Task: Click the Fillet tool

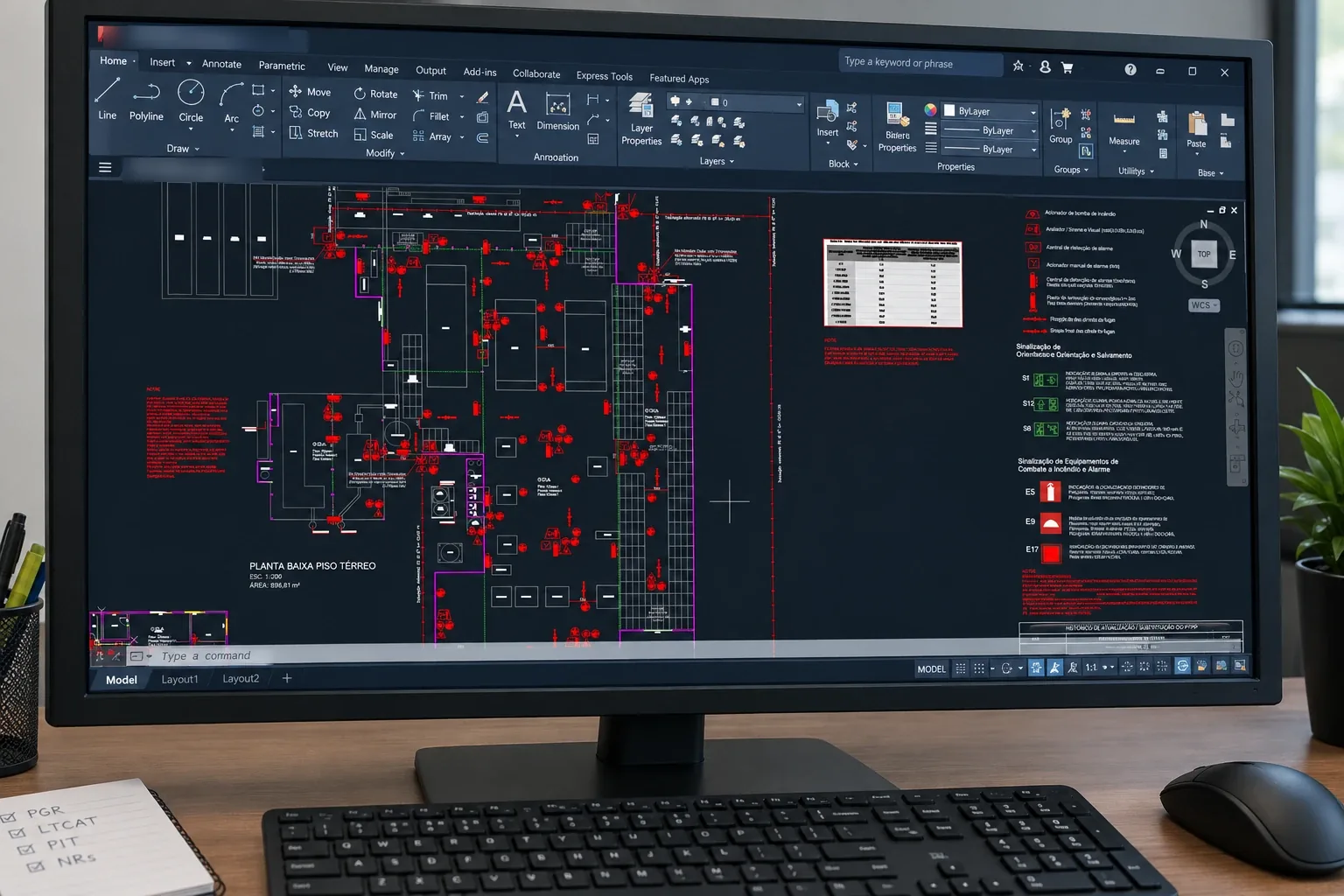Action: [x=431, y=116]
